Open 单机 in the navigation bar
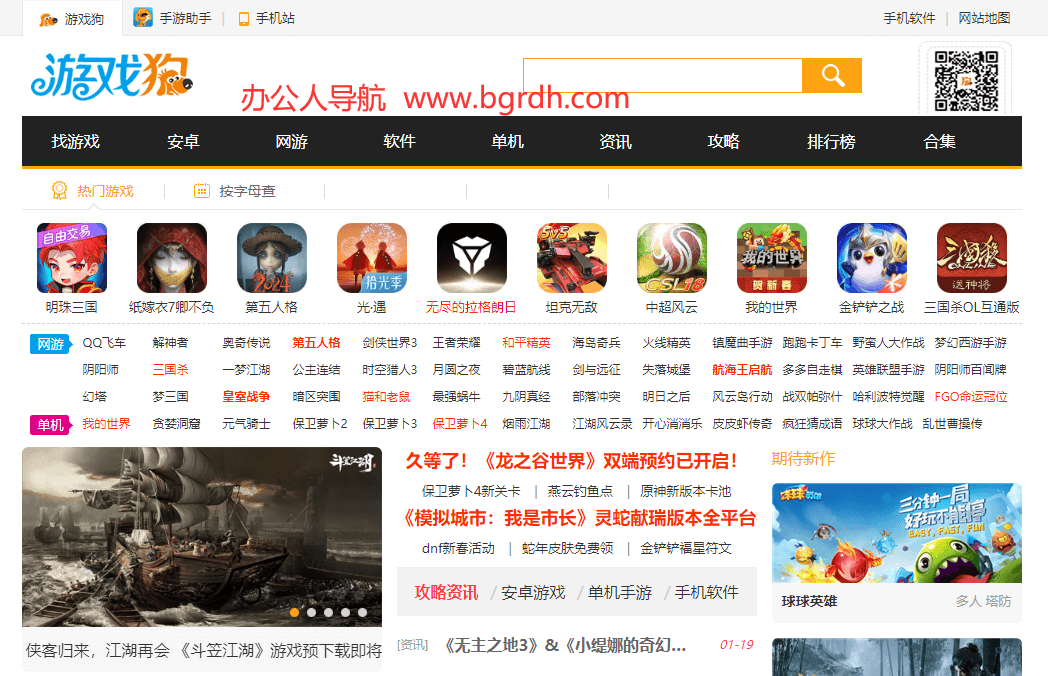The image size is (1048, 676). pyautogui.click(x=507, y=141)
